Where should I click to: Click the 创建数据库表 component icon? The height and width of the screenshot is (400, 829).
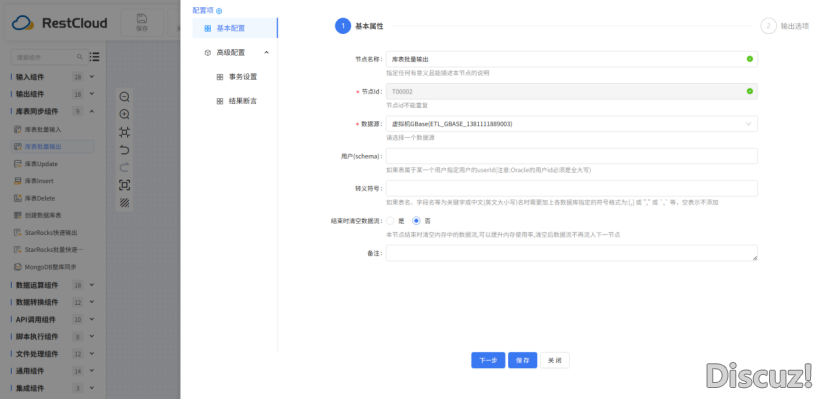pyautogui.click(x=17, y=215)
